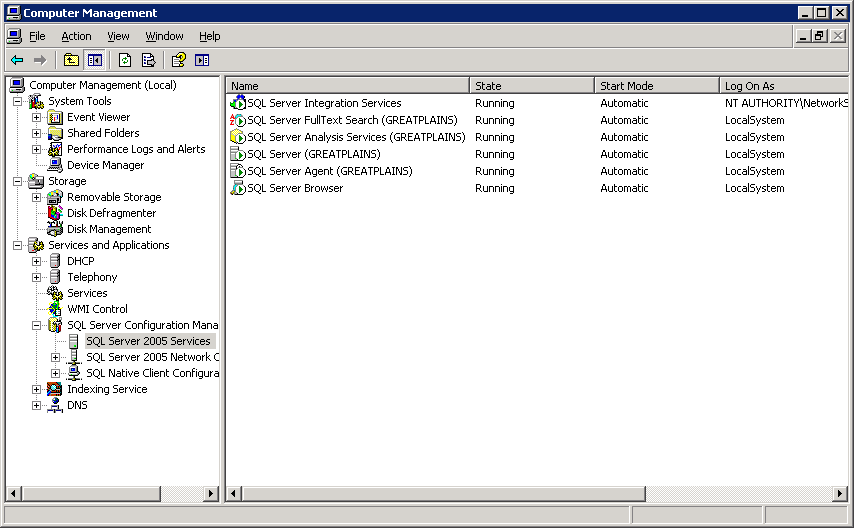854x528 pixels.
Task: Restore the inner MMC child window
Action: (x=820, y=36)
